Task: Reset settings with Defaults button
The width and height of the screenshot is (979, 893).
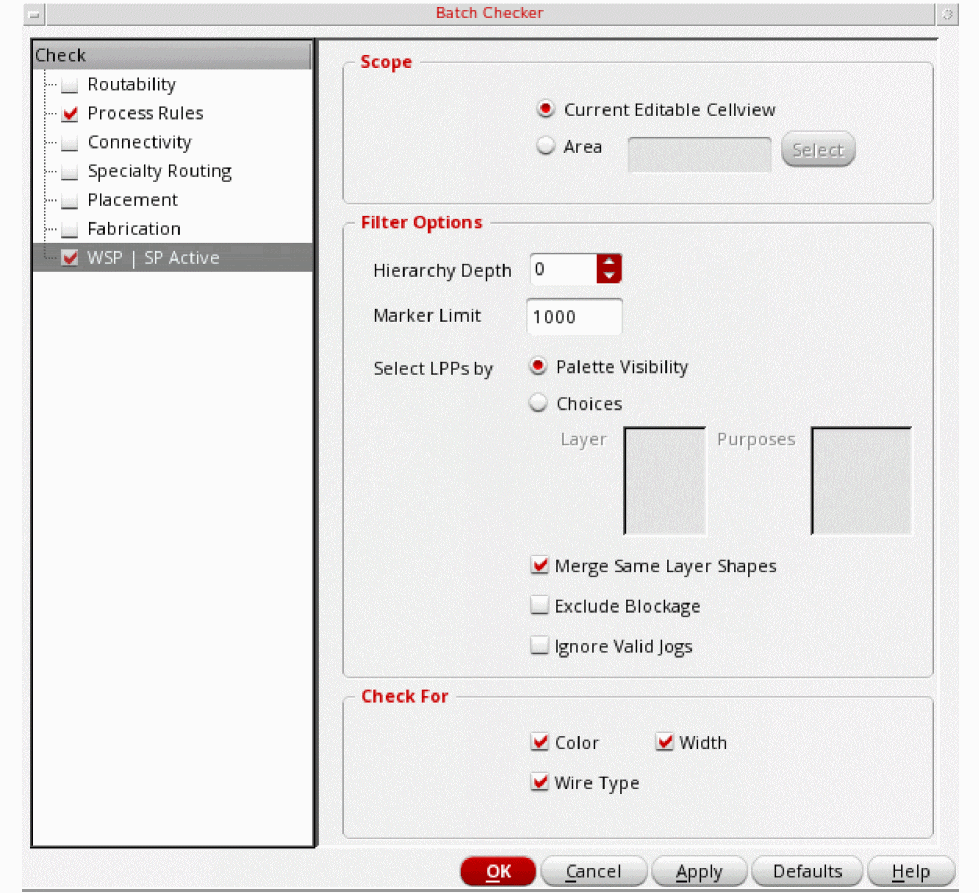Action: pyautogui.click(x=807, y=872)
